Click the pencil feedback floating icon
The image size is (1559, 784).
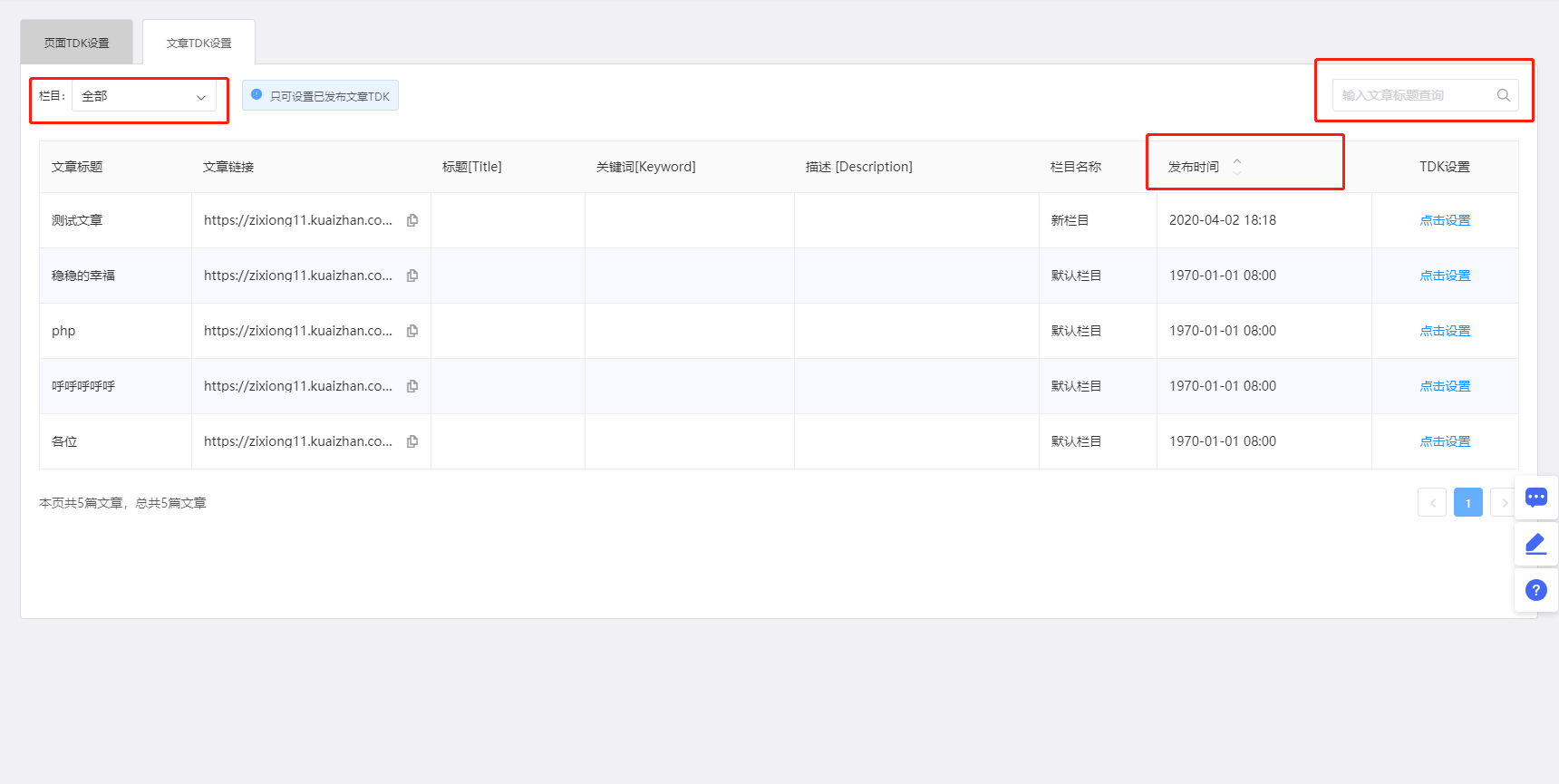pyautogui.click(x=1535, y=544)
